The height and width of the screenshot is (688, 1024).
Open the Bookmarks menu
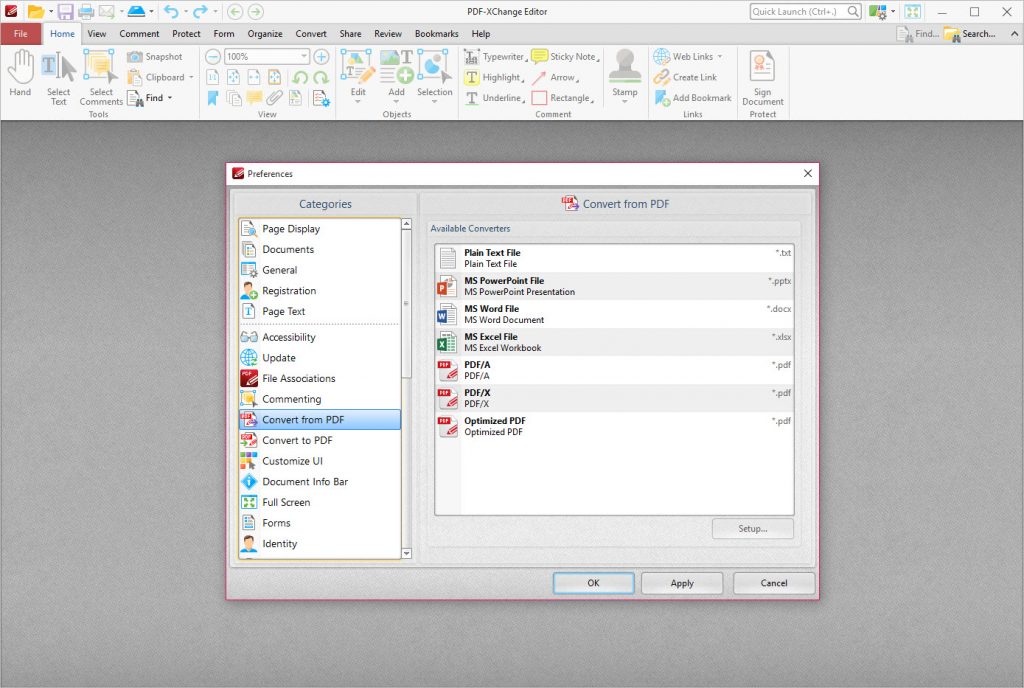click(436, 33)
